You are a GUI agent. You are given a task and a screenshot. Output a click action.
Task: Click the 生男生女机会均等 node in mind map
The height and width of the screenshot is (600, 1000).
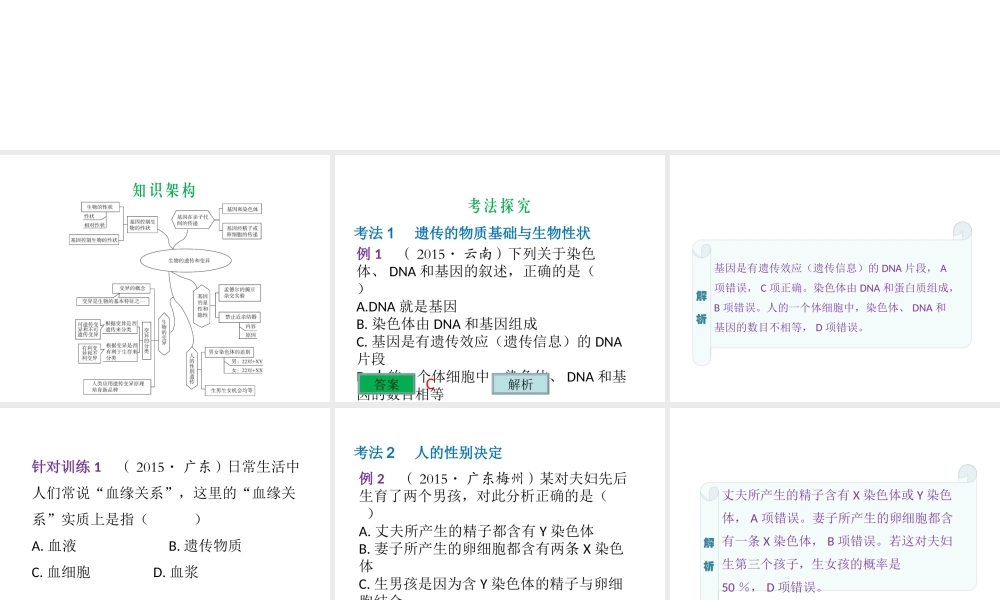232,390
